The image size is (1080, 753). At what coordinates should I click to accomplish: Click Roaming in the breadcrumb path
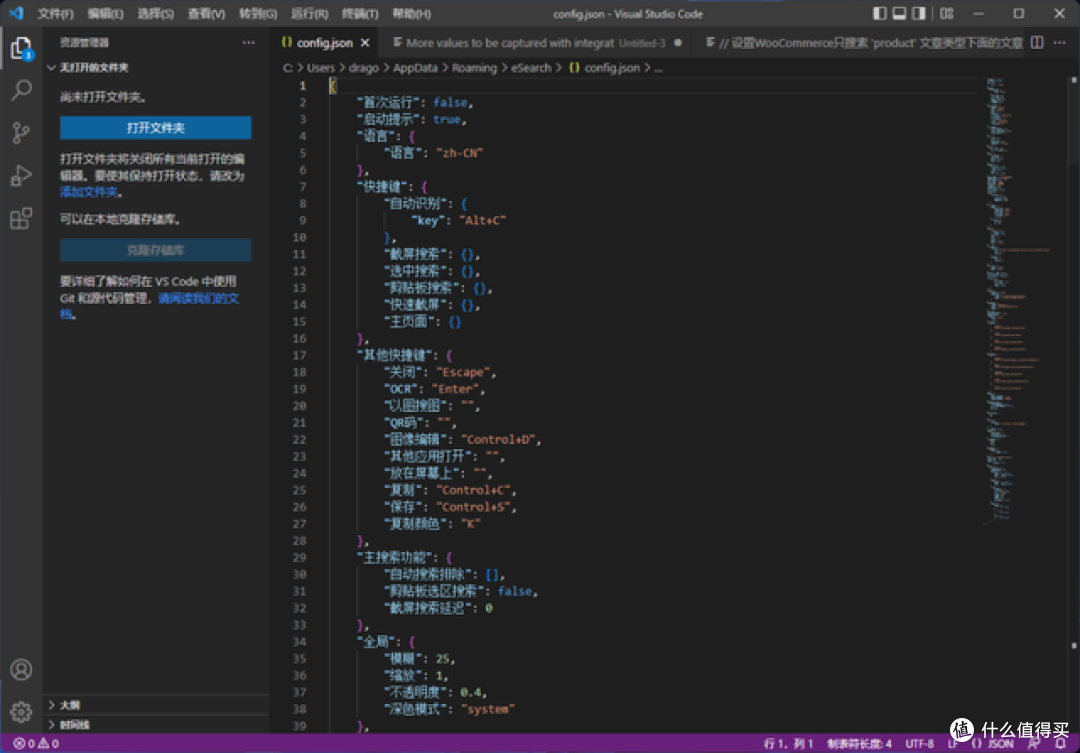(x=475, y=68)
